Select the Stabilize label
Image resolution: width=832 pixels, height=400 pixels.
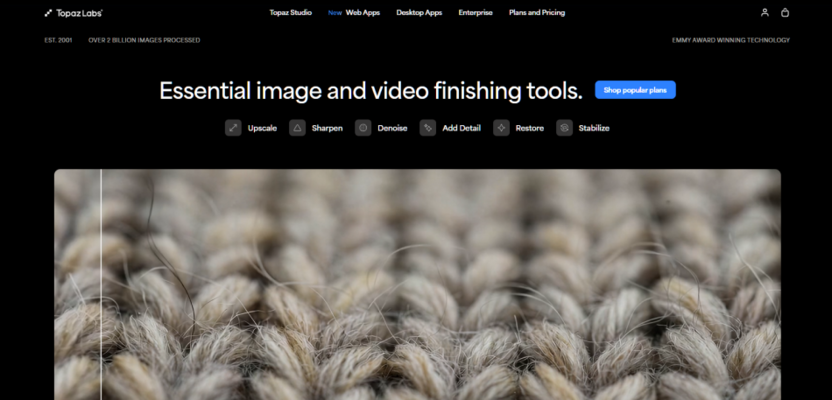(594, 128)
